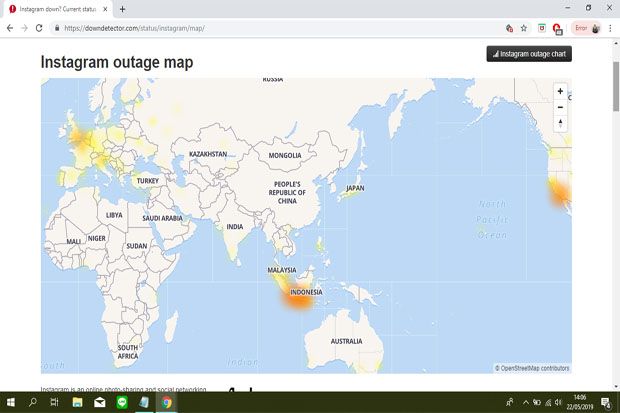
Task: Click the JAPAN label on the map
Action: (x=355, y=188)
